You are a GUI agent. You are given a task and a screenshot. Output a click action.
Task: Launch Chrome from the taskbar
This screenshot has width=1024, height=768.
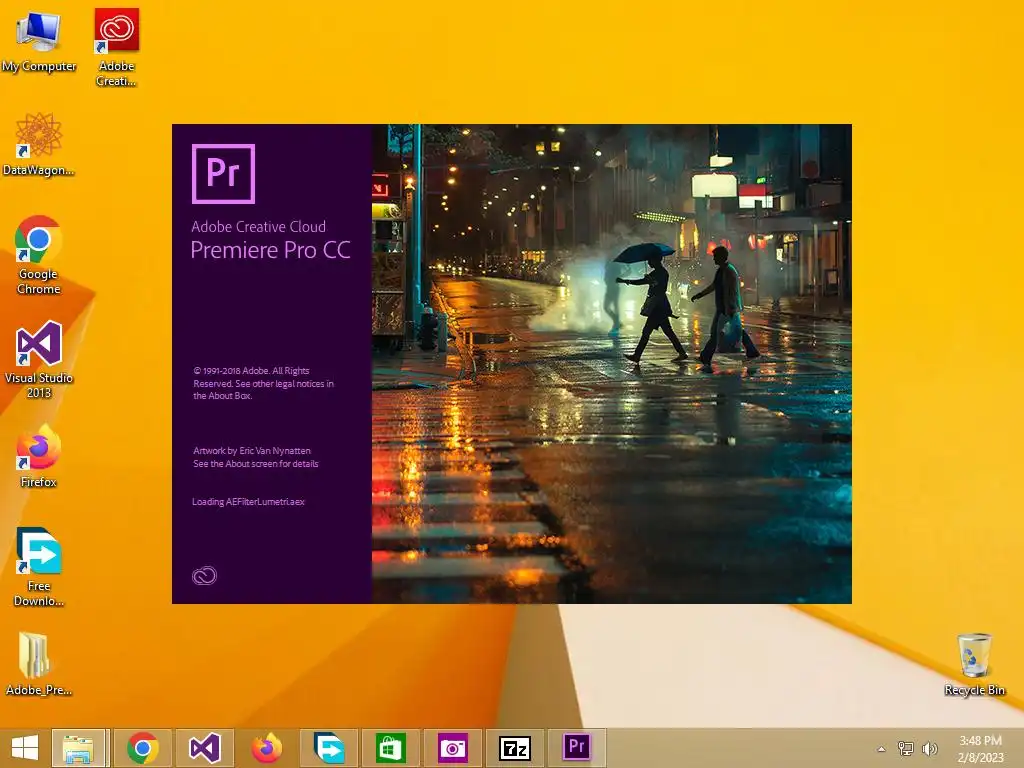click(x=143, y=748)
